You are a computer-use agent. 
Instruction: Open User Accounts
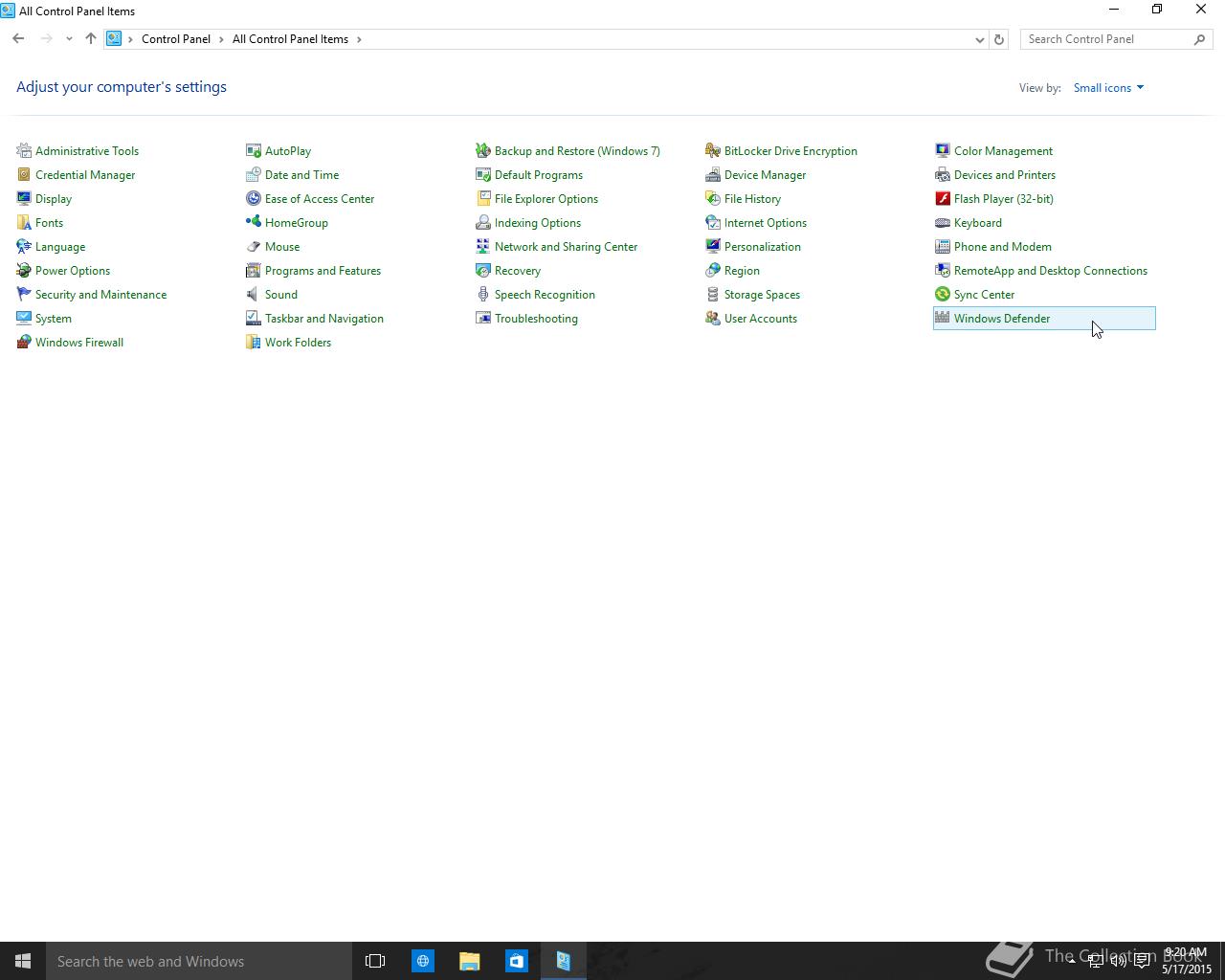pos(761,319)
